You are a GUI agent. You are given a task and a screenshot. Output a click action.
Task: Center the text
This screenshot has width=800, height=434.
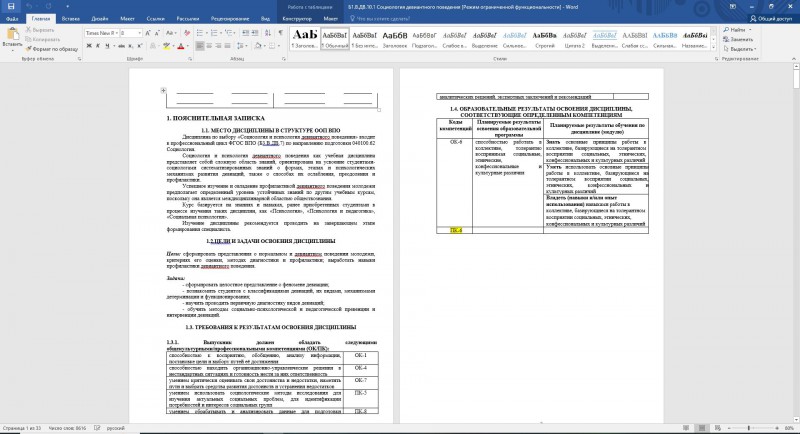(209, 46)
